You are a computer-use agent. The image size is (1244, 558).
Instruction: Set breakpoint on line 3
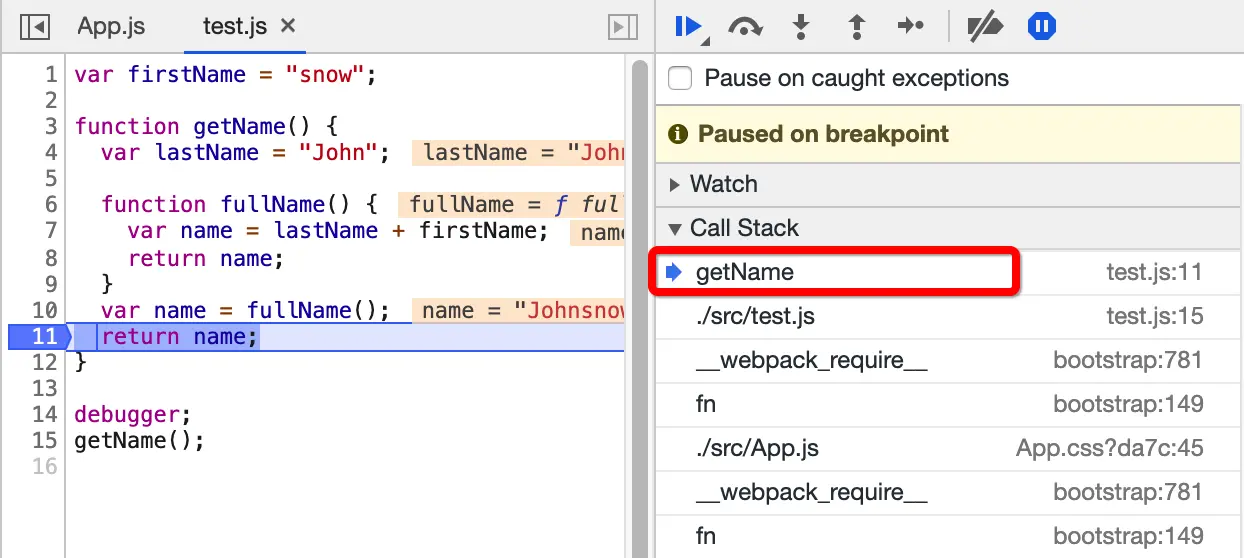pyautogui.click(x=51, y=126)
